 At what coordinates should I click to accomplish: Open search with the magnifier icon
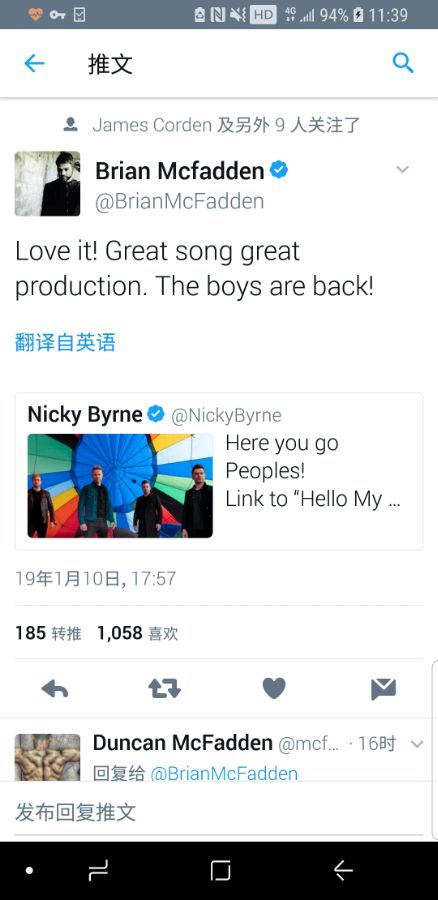402,63
